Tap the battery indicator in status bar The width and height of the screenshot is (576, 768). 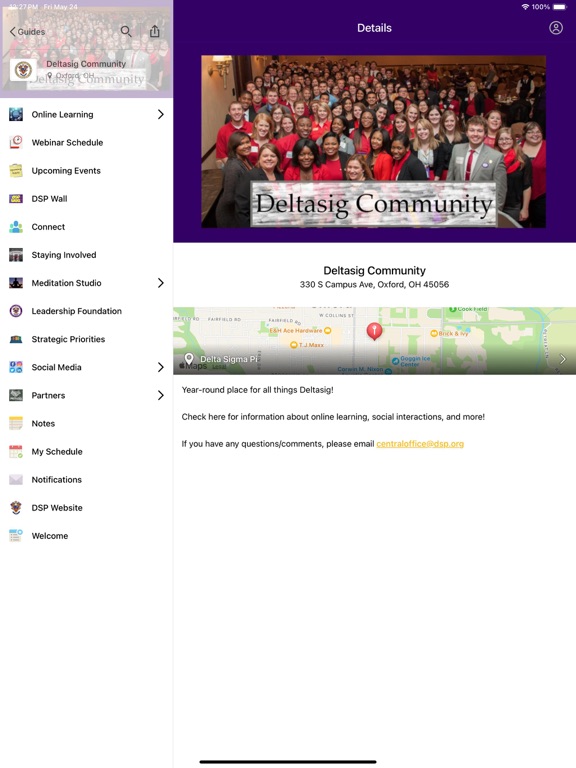click(x=560, y=7)
